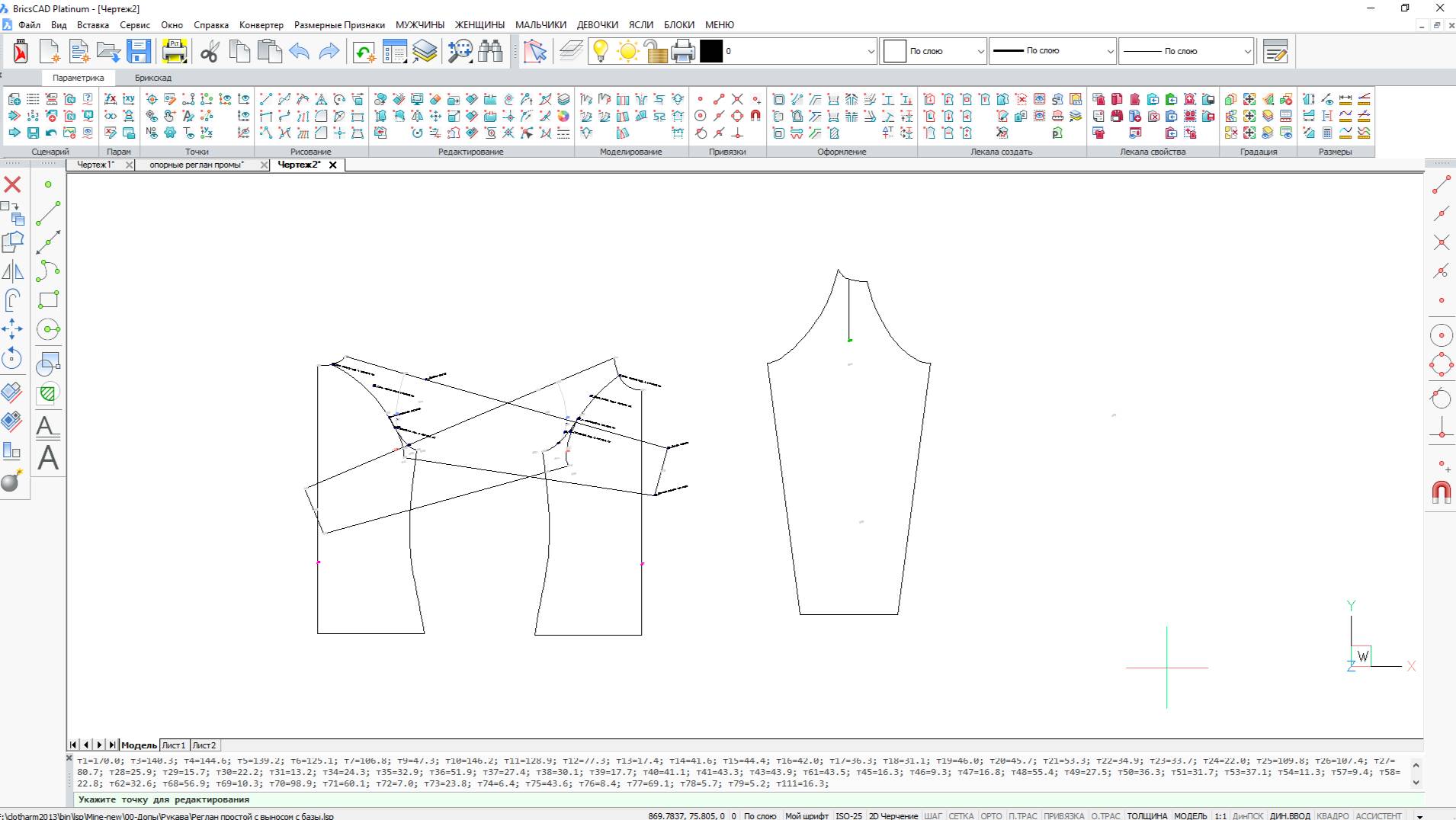This screenshot has height=820, width=1456.
Task: Click the Plot (PLT) printer icon
Action: click(x=175, y=51)
